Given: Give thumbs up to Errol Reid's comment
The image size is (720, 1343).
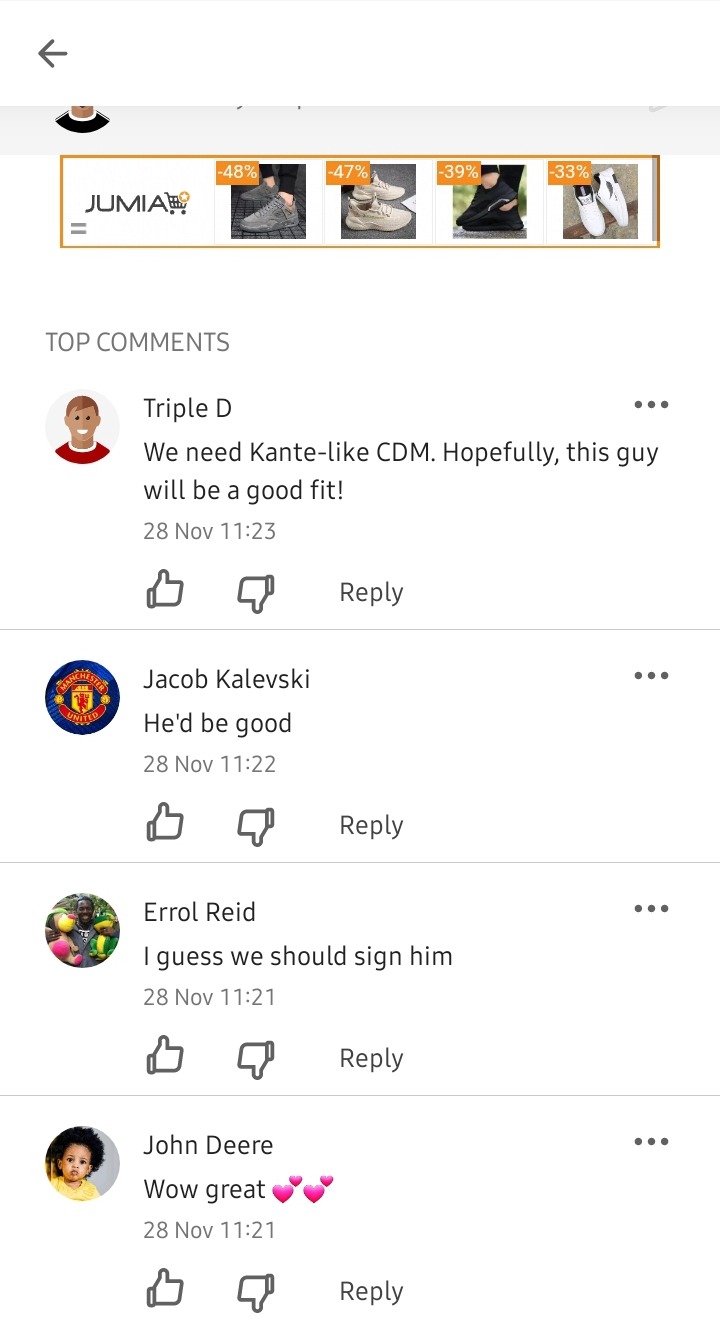Looking at the screenshot, I should pyautogui.click(x=165, y=1056).
